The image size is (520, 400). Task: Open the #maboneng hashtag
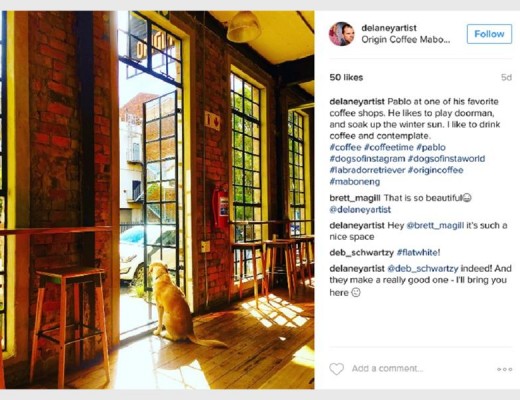(x=355, y=182)
